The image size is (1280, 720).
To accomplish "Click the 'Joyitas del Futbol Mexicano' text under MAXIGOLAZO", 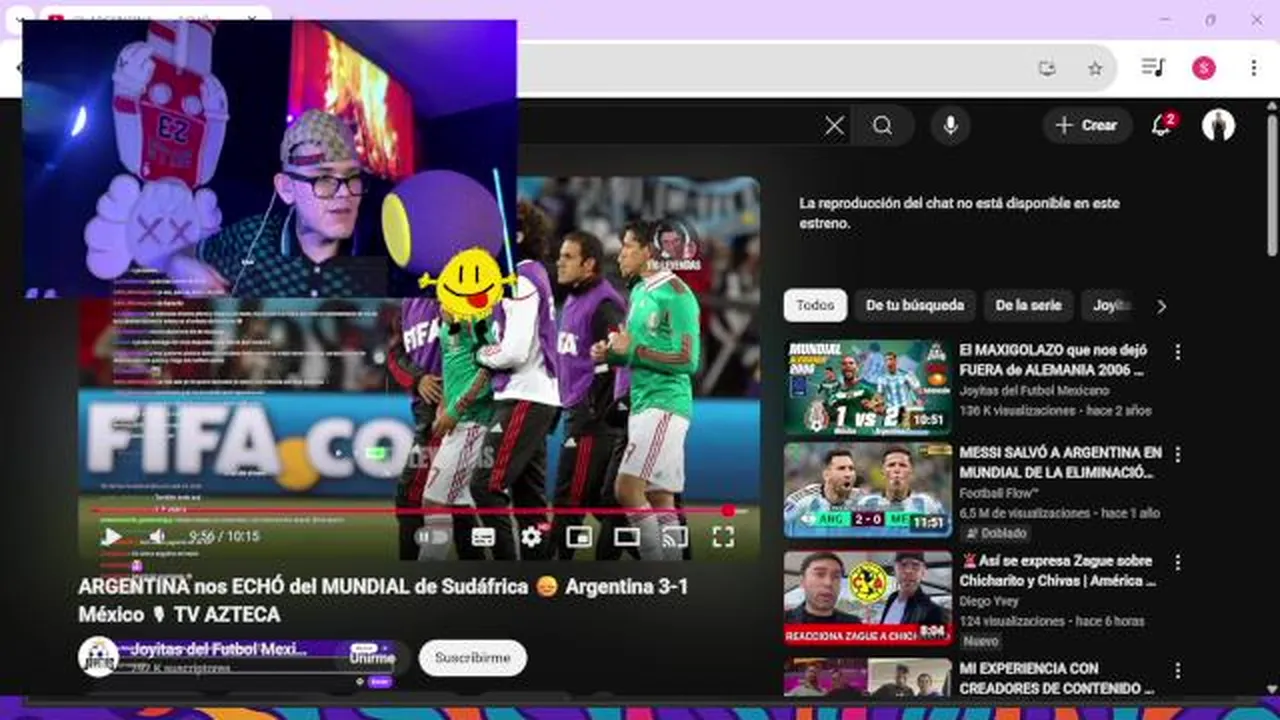I will 1034,391.
